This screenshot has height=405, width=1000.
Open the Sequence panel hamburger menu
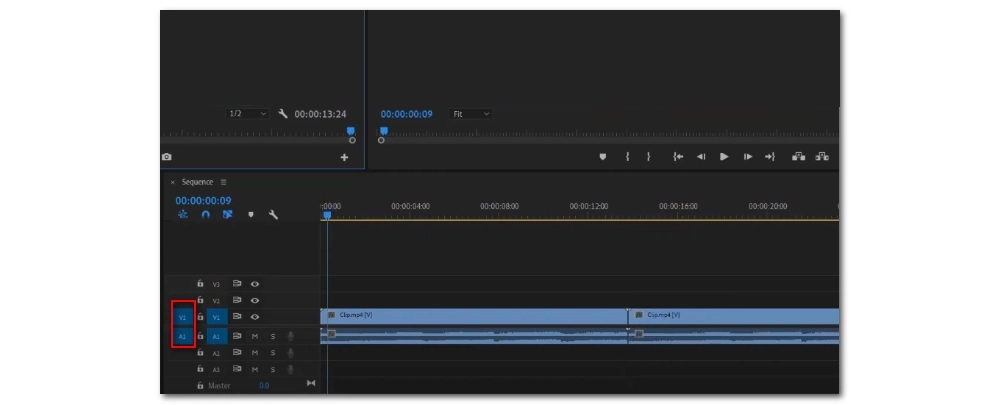click(223, 182)
